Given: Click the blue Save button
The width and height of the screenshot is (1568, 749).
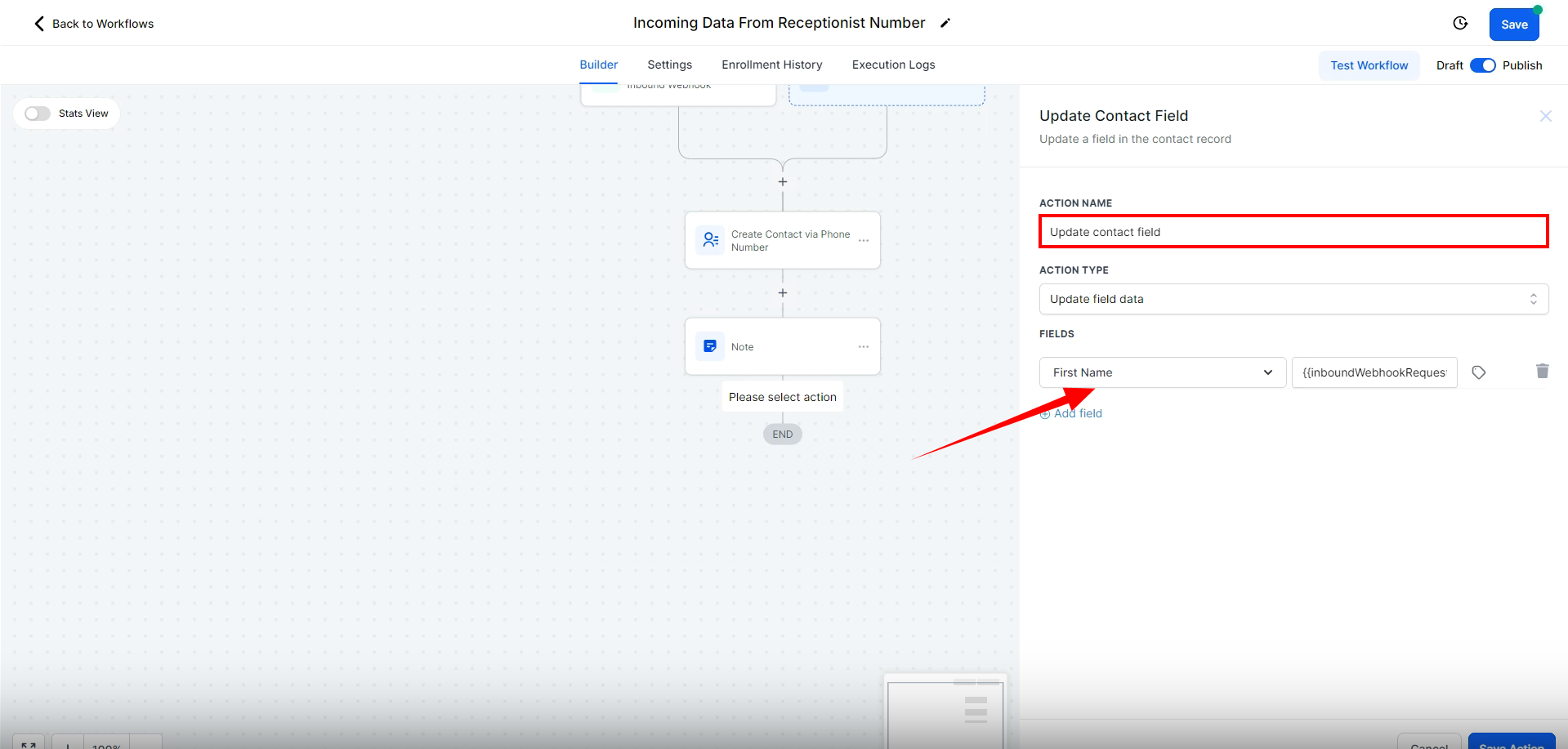Looking at the screenshot, I should point(1513,25).
